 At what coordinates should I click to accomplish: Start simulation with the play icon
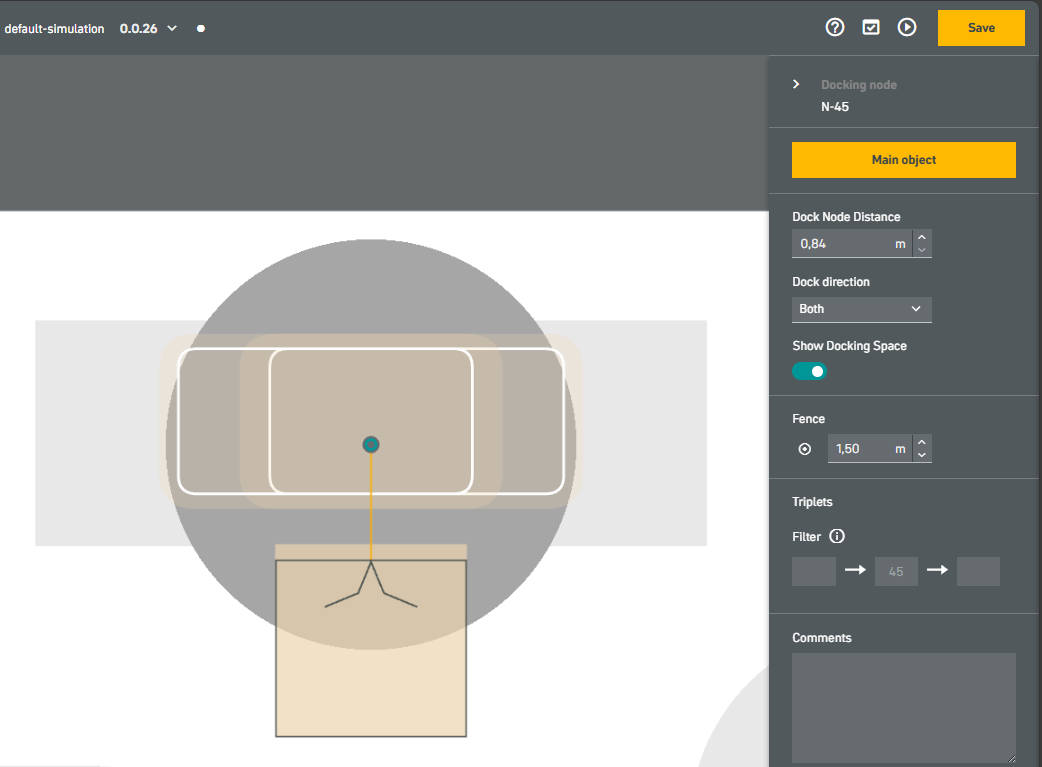(x=907, y=27)
